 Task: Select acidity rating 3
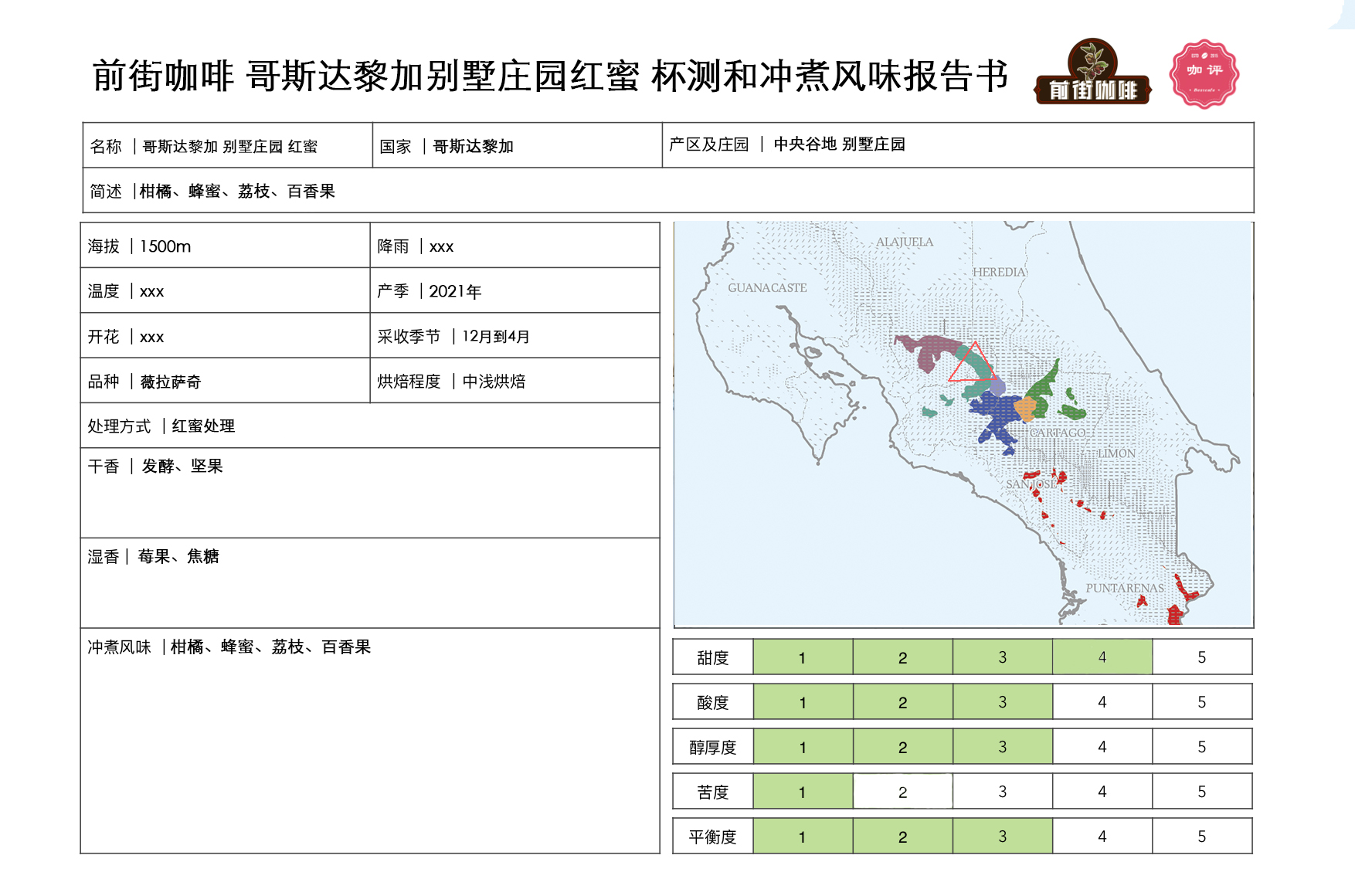1002,702
